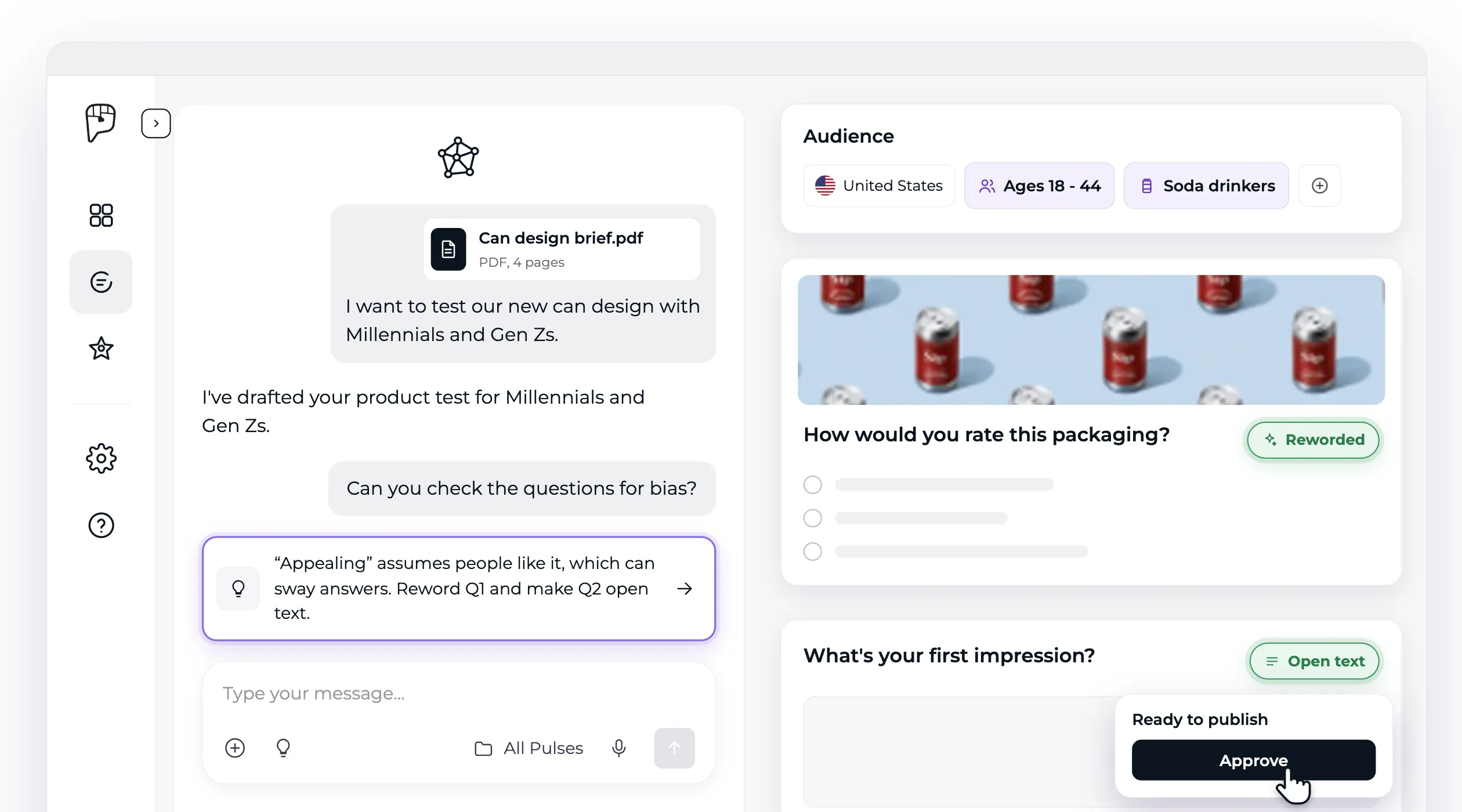Viewport: 1462px width, 812px height.
Task: Click the lightbulb icon in the suggestion card
Action: (238, 588)
